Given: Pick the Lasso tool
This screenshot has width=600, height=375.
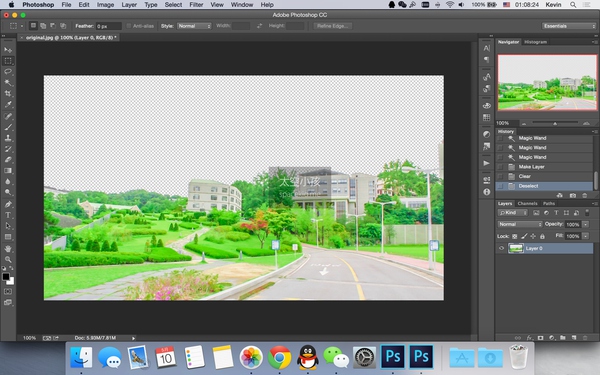Looking at the screenshot, I should pos(8,72).
